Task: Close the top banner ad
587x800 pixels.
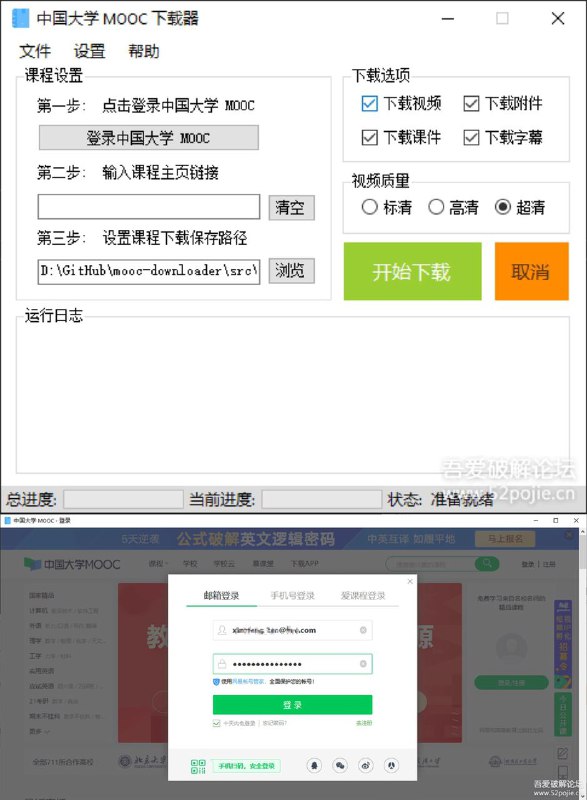Action: coord(569,535)
